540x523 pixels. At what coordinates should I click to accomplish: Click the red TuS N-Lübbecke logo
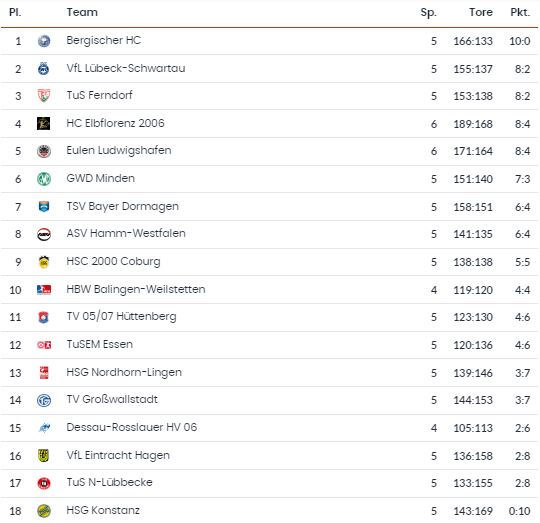coord(44,483)
